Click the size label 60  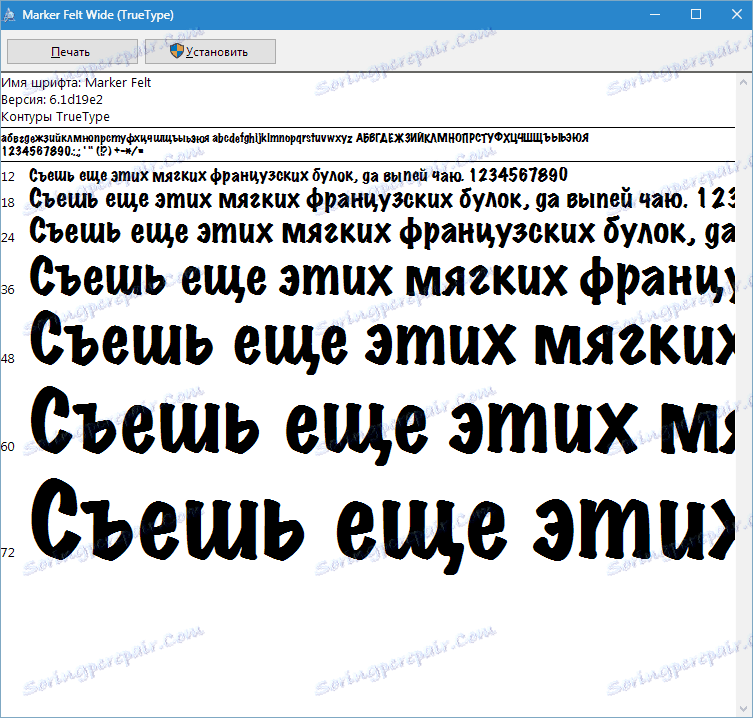click(8, 447)
